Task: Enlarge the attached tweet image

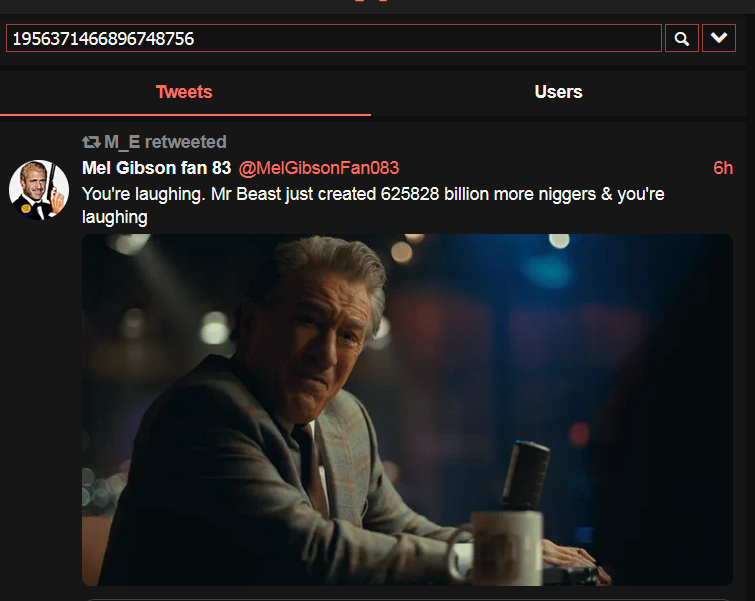Action: click(407, 410)
